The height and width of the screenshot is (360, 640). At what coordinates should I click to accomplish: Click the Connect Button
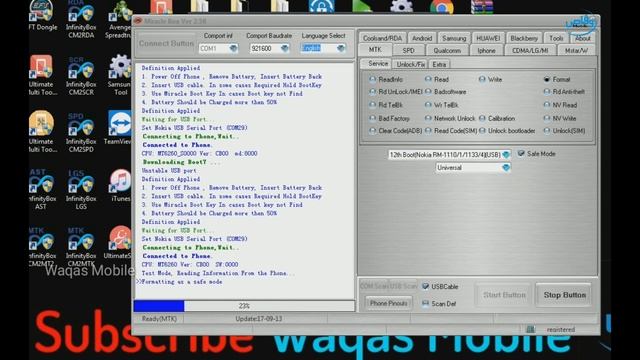pos(166,43)
